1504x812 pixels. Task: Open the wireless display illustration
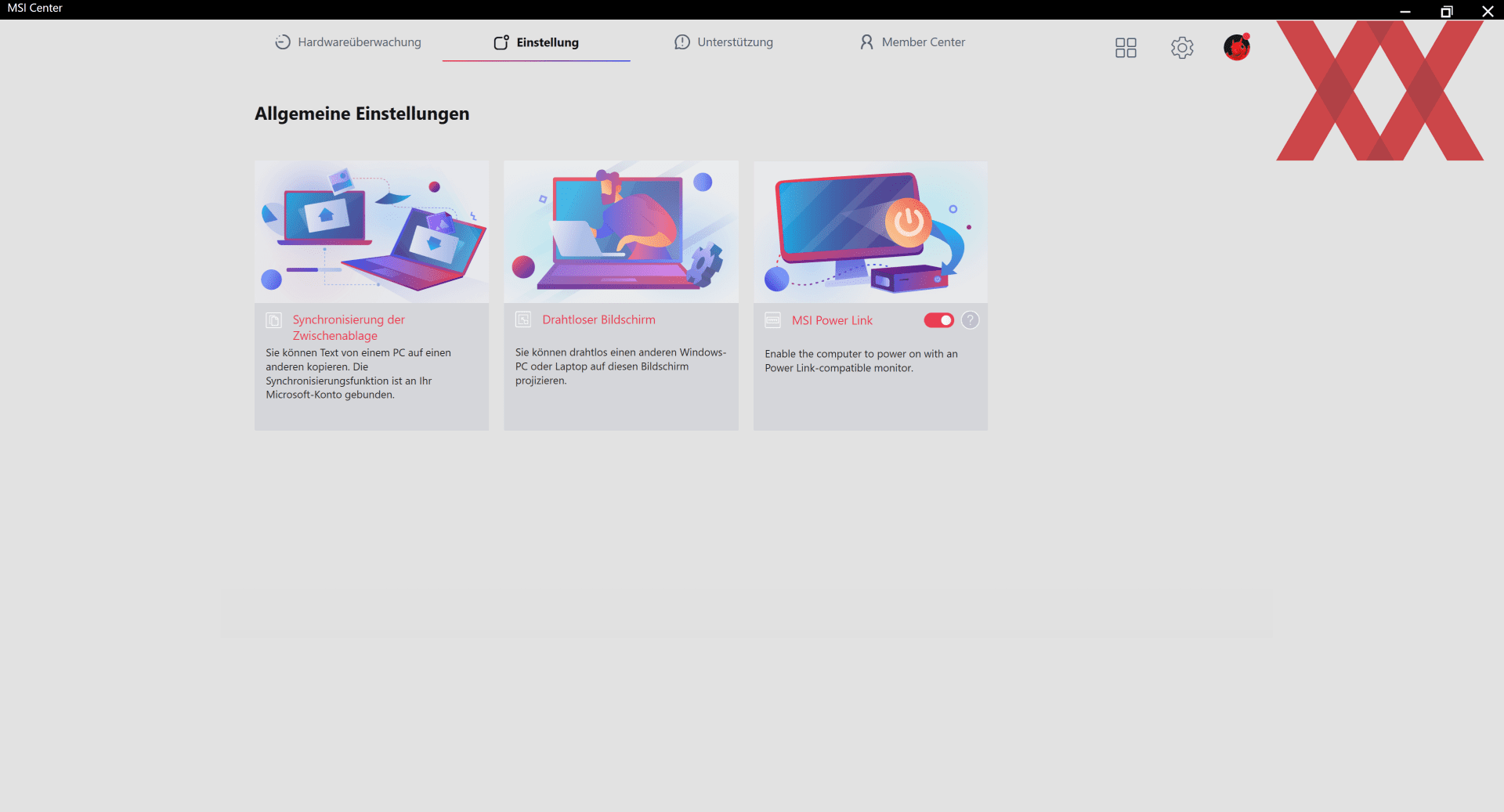[621, 232]
